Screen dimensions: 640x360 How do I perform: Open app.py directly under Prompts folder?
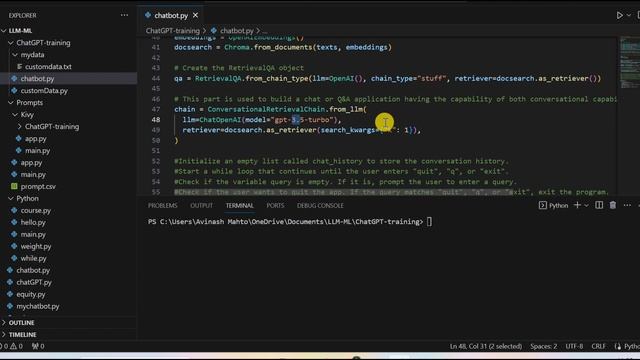coord(31,162)
